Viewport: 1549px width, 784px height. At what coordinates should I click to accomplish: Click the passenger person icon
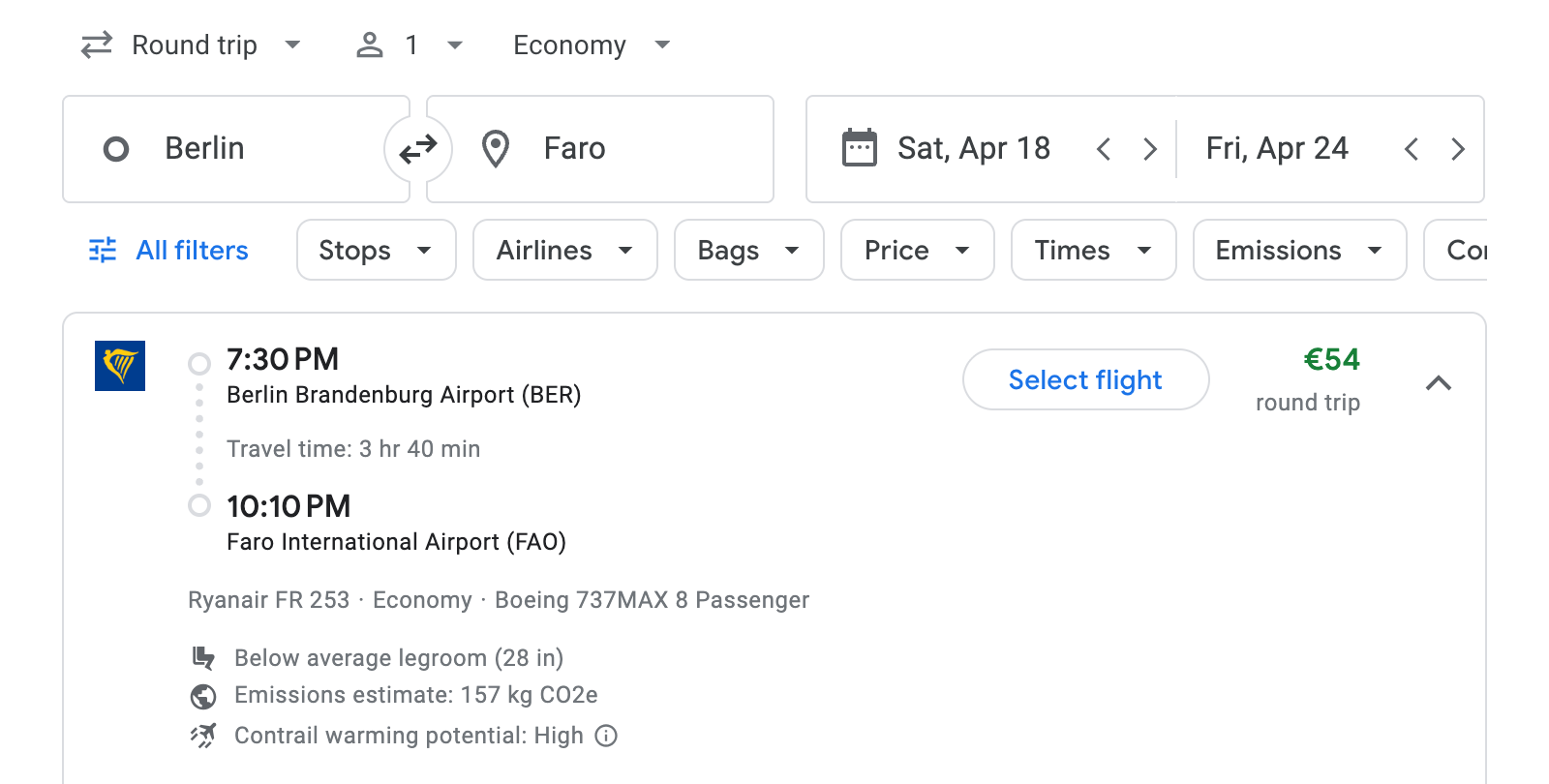click(x=370, y=45)
